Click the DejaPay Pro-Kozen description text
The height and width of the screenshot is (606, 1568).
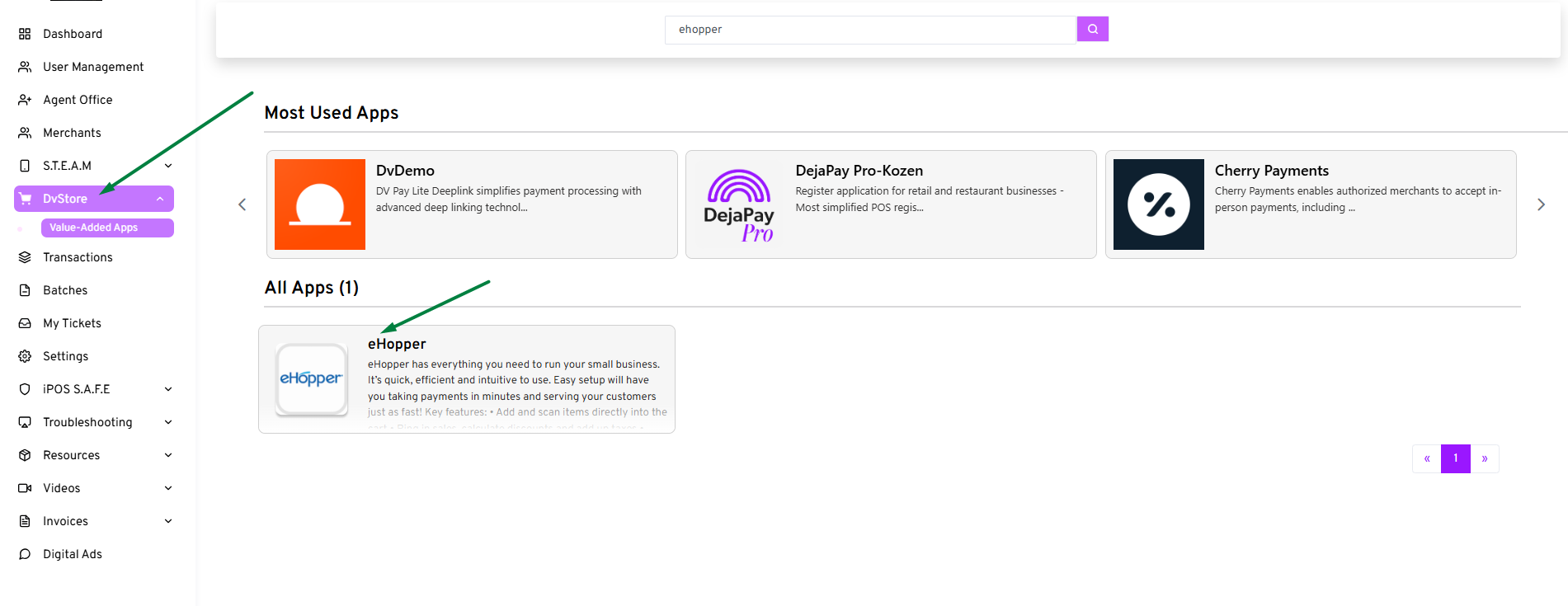pyautogui.click(x=930, y=200)
